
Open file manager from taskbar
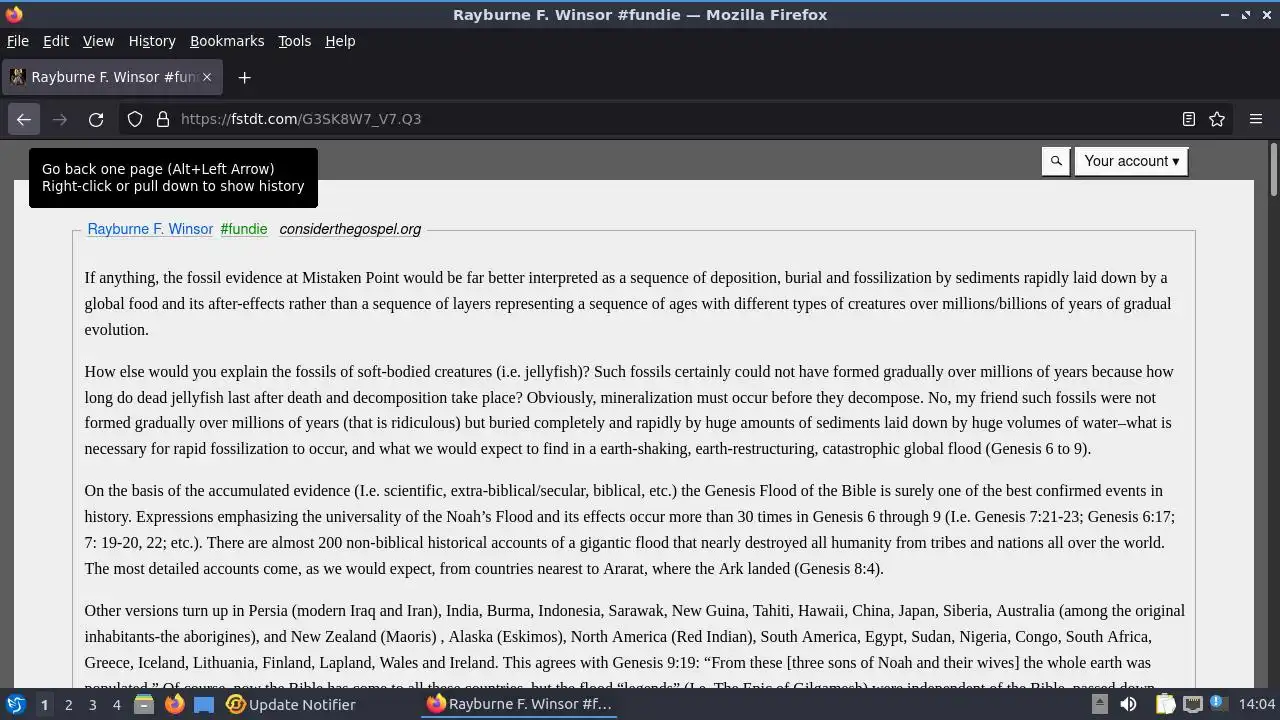[144, 705]
